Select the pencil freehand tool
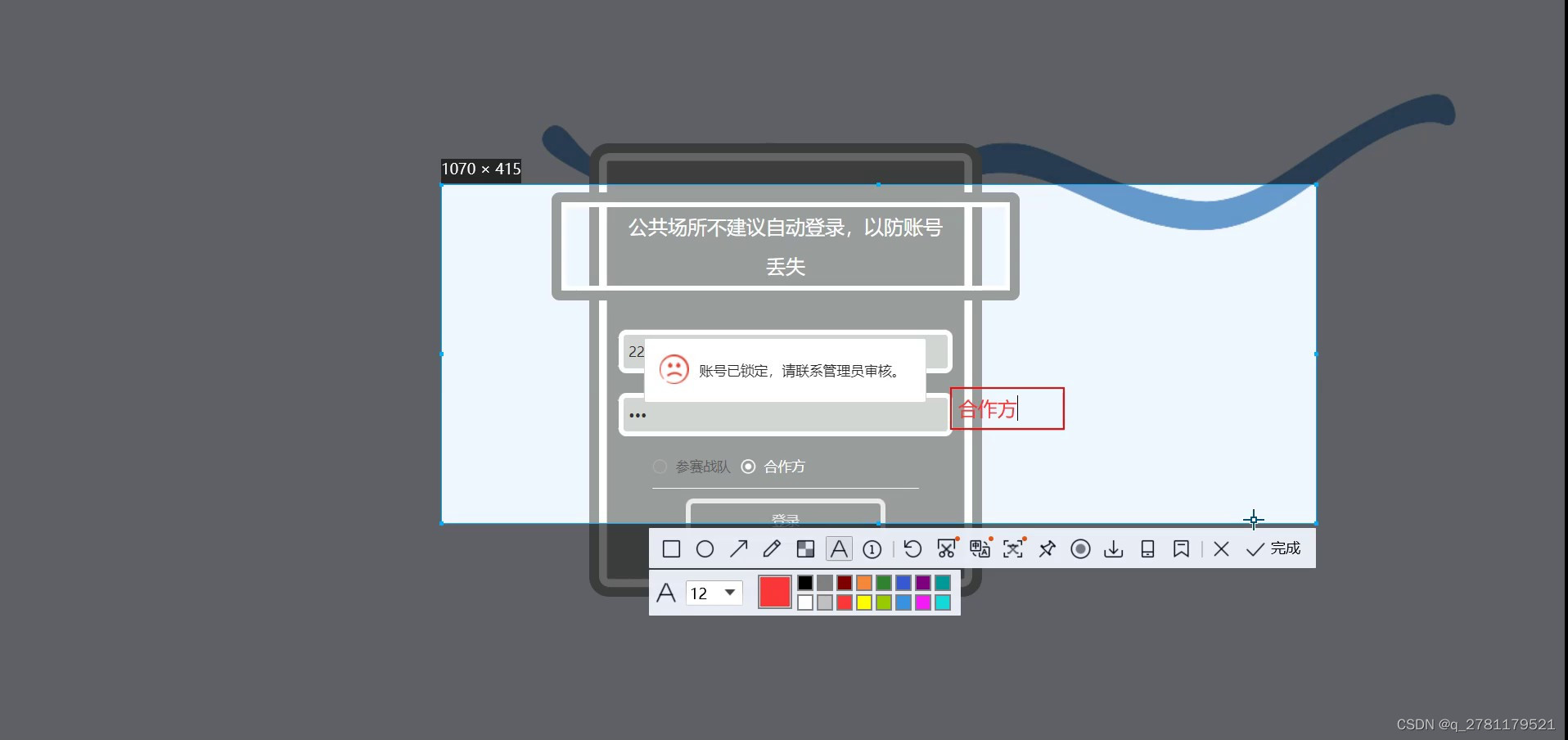The height and width of the screenshot is (740, 1568). tap(772, 549)
